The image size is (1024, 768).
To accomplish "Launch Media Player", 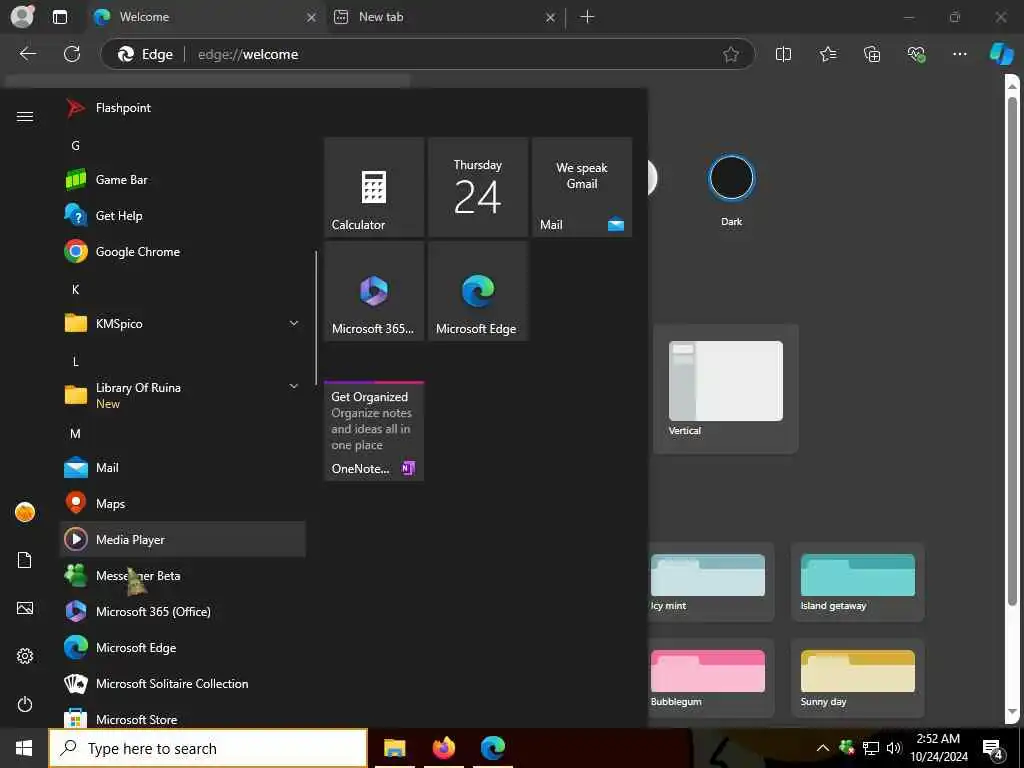I will (183, 539).
